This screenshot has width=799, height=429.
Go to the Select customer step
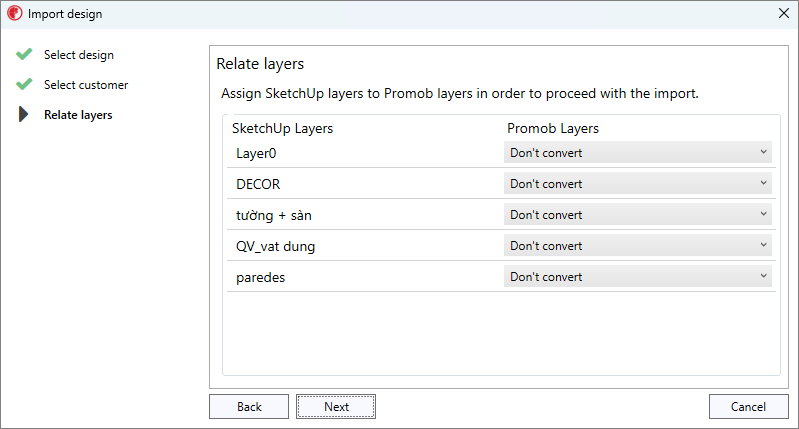pyautogui.click(x=86, y=85)
